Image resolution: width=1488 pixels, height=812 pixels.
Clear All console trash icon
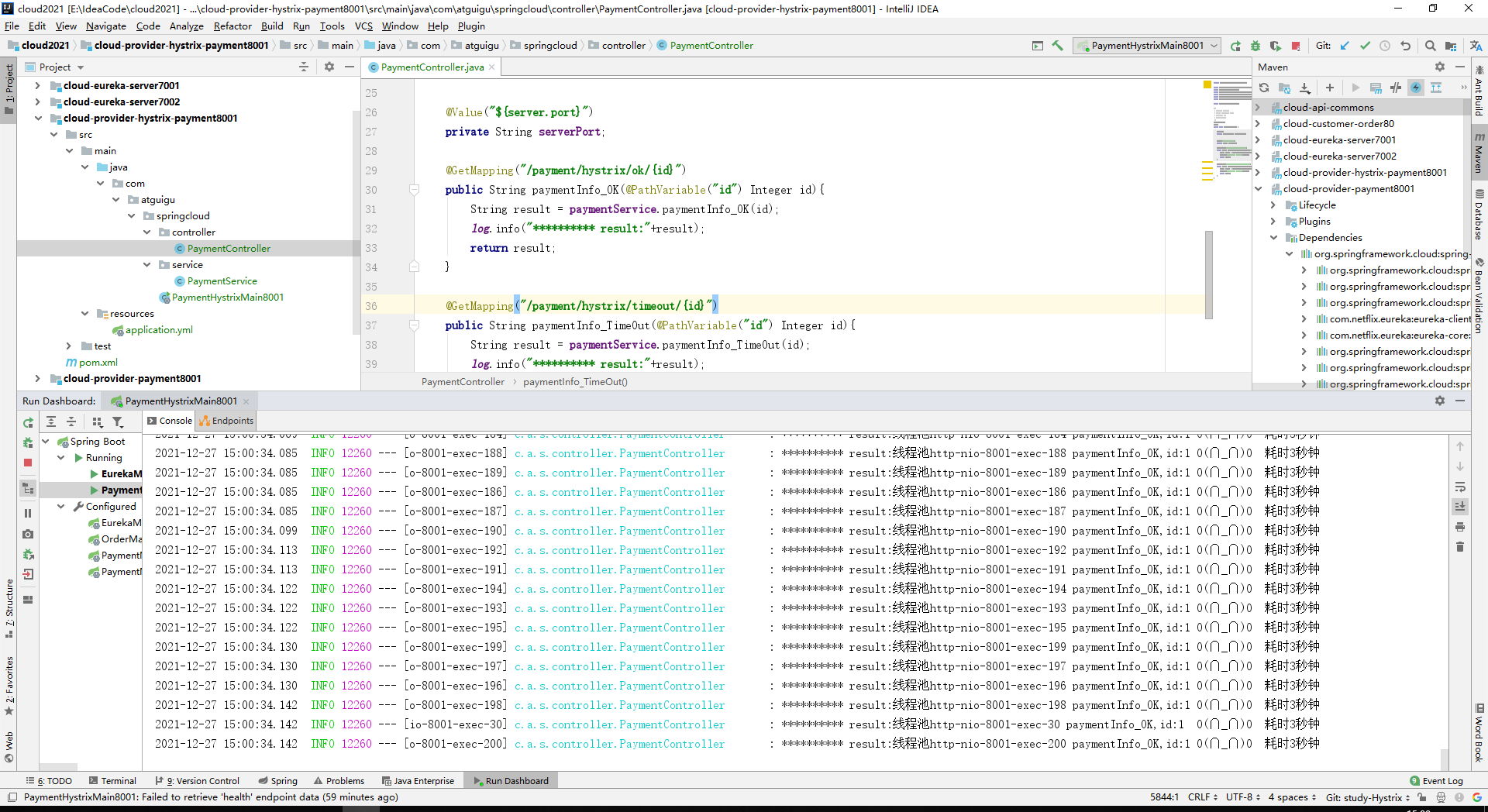click(x=1460, y=546)
